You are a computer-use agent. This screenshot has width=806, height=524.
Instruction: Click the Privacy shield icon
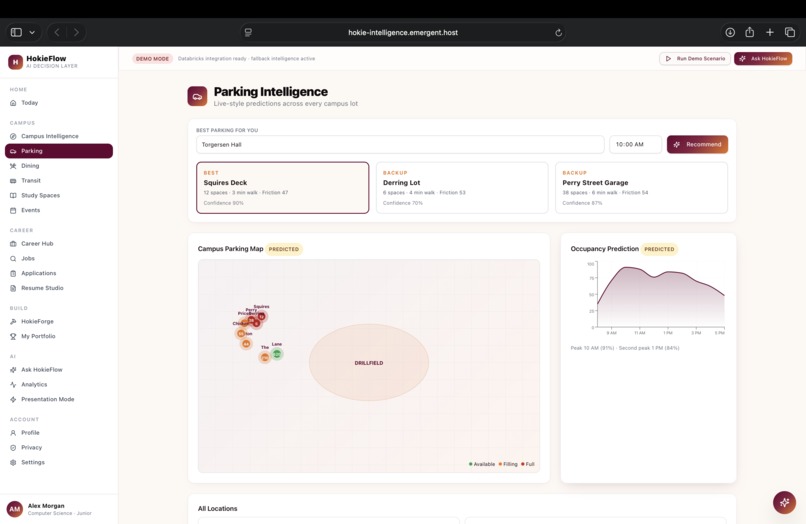[13, 448]
